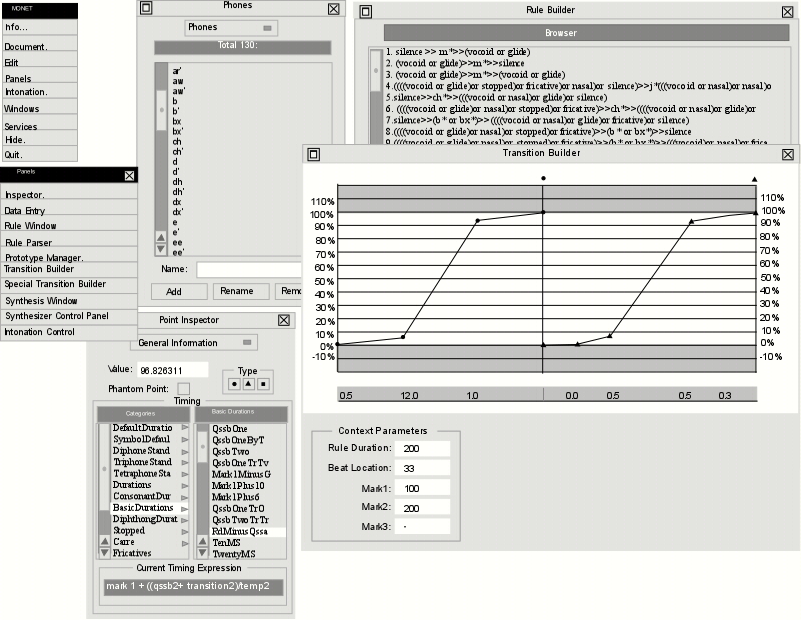Click the Current Timing Expression text

(193, 587)
